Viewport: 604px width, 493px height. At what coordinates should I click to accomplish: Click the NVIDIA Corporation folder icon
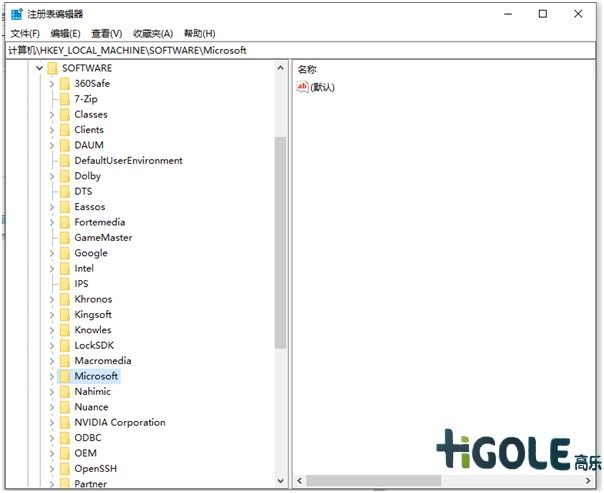(x=64, y=422)
